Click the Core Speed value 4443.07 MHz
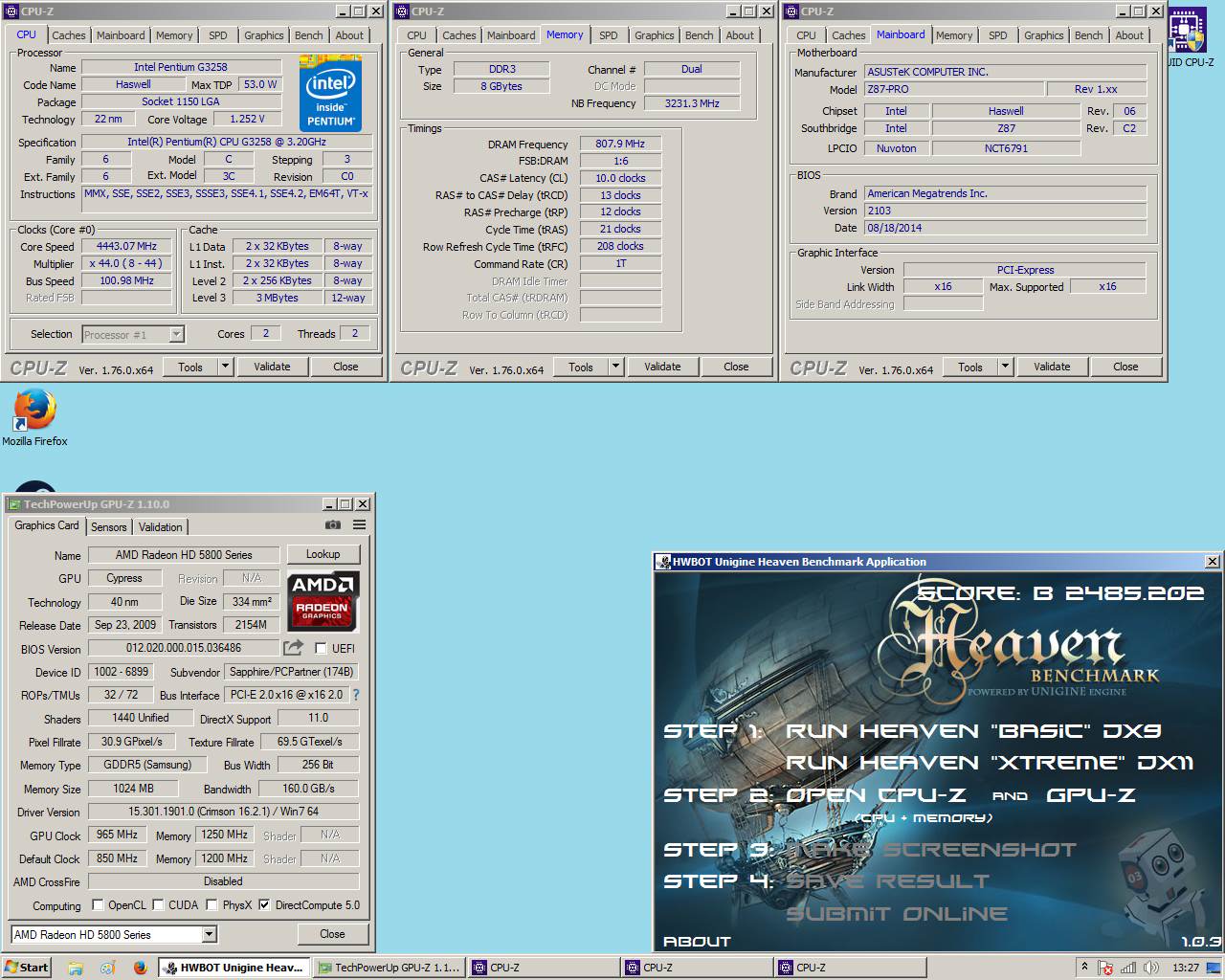 click(x=126, y=246)
